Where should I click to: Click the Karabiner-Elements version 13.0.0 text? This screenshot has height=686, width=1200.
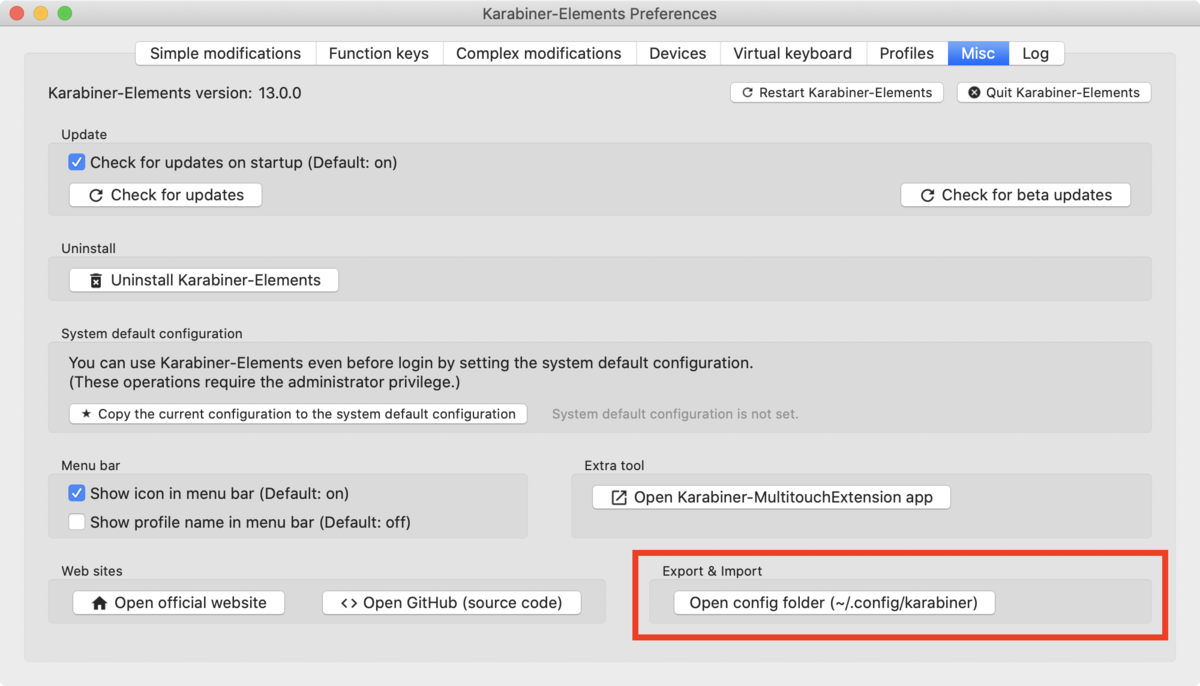click(174, 93)
